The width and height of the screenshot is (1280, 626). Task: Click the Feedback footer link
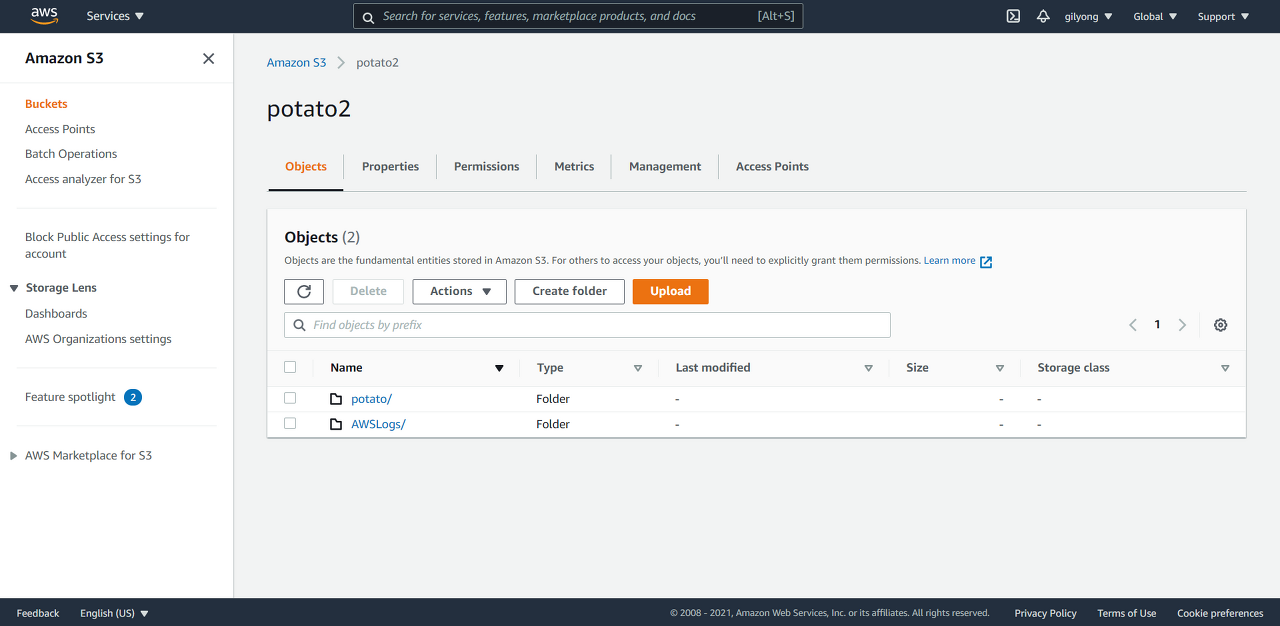point(38,613)
